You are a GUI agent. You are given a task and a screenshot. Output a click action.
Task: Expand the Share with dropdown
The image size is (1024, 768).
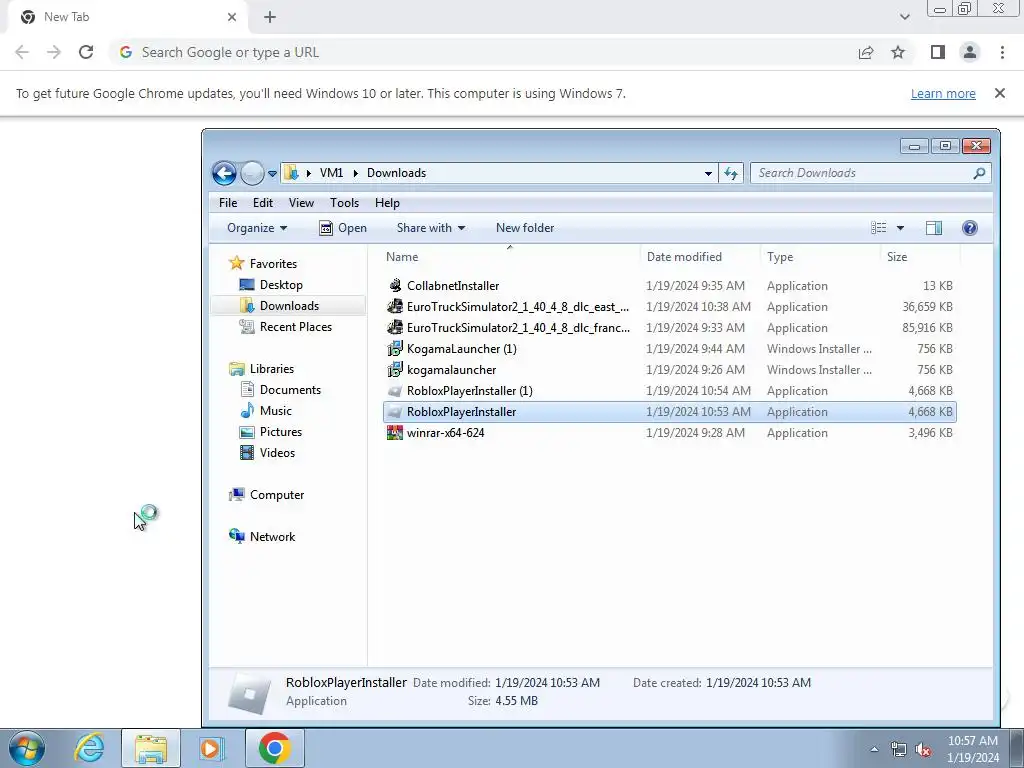click(431, 228)
